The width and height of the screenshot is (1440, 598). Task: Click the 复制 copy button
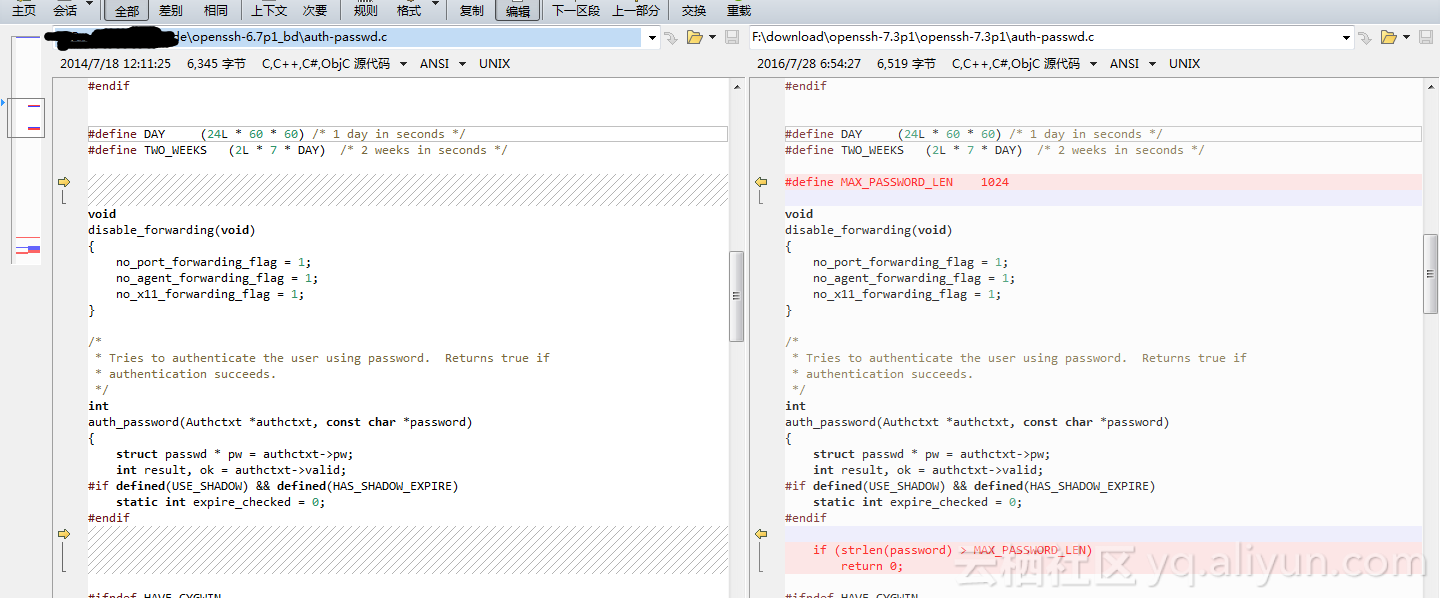(471, 10)
